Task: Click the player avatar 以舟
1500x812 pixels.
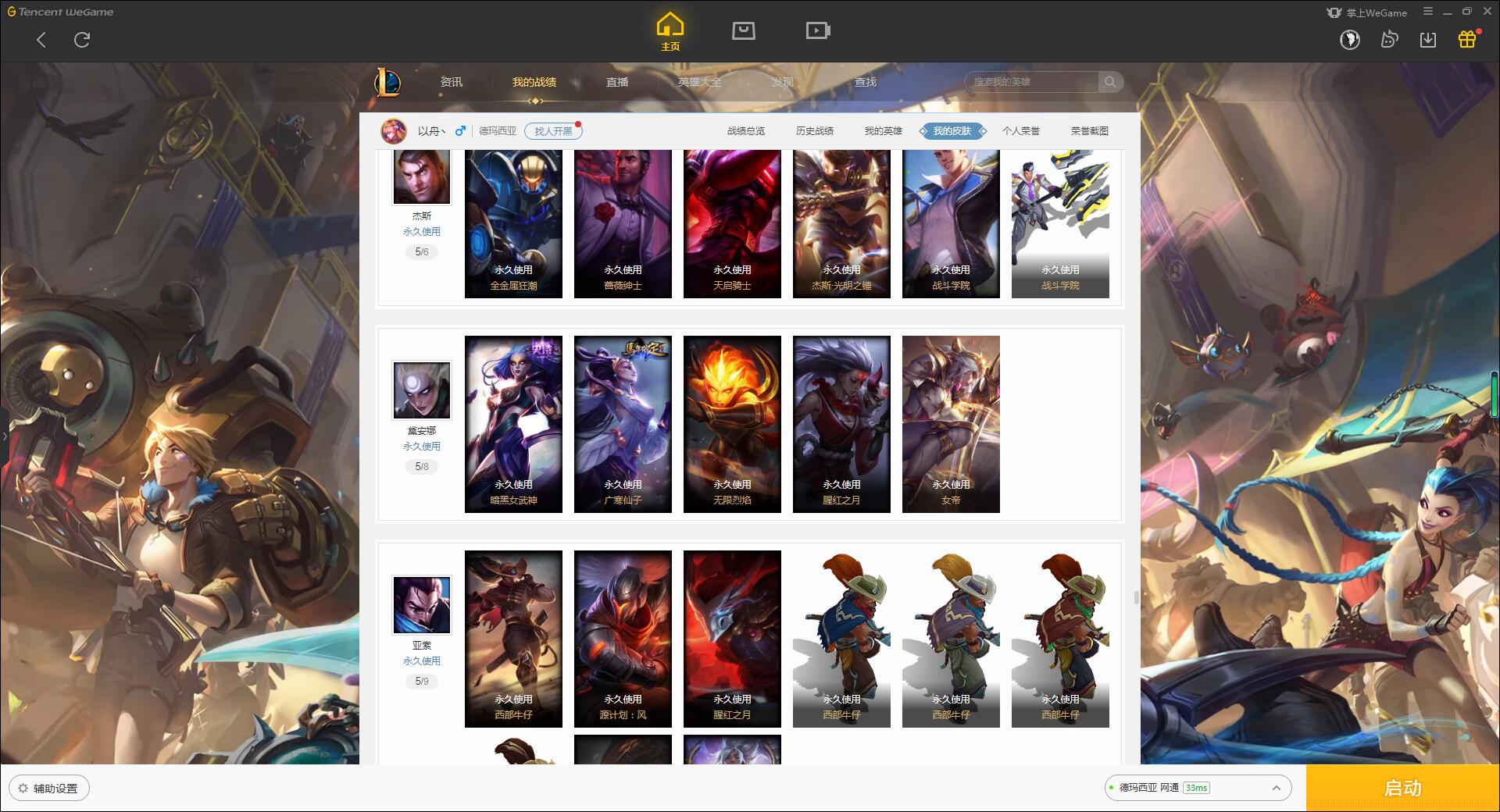Action: click(394, 131)
